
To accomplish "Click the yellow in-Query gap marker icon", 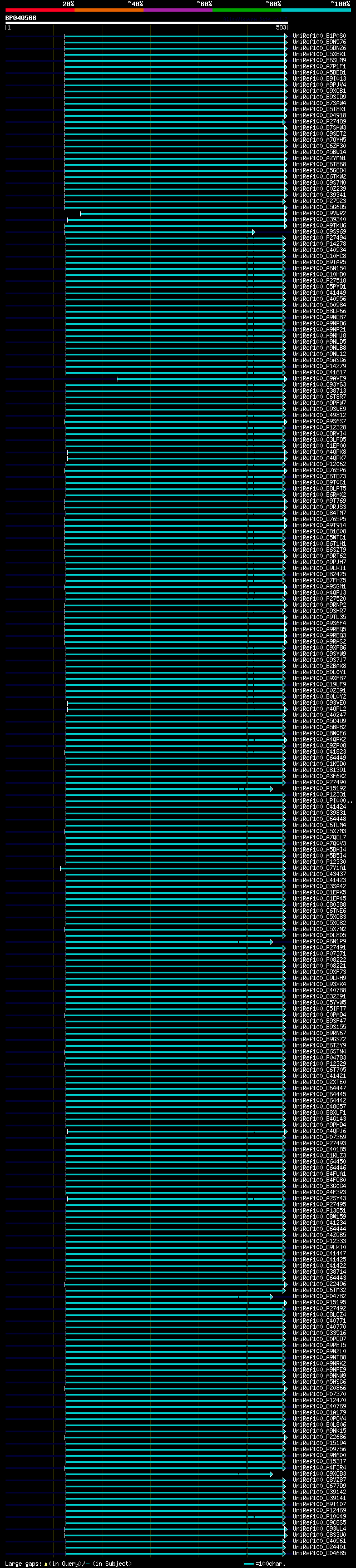I will click(46, 1564).
